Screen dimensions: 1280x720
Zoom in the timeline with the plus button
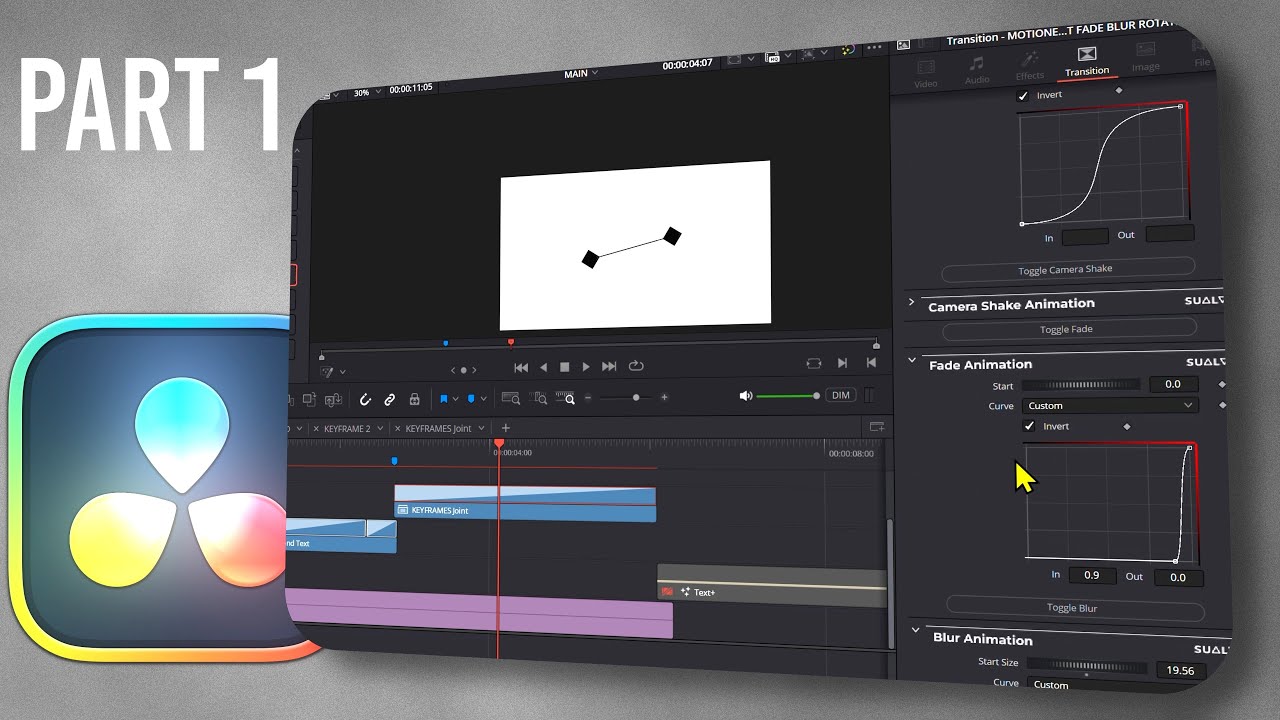[664, 397]
